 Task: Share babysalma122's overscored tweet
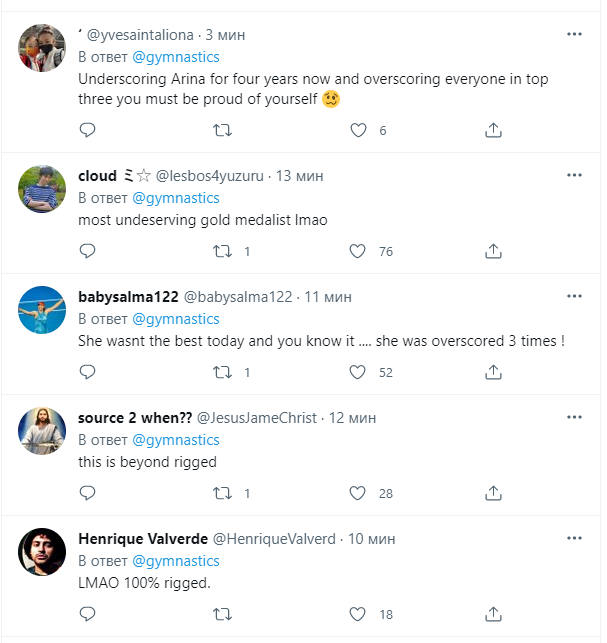click(x=493, y=372)
